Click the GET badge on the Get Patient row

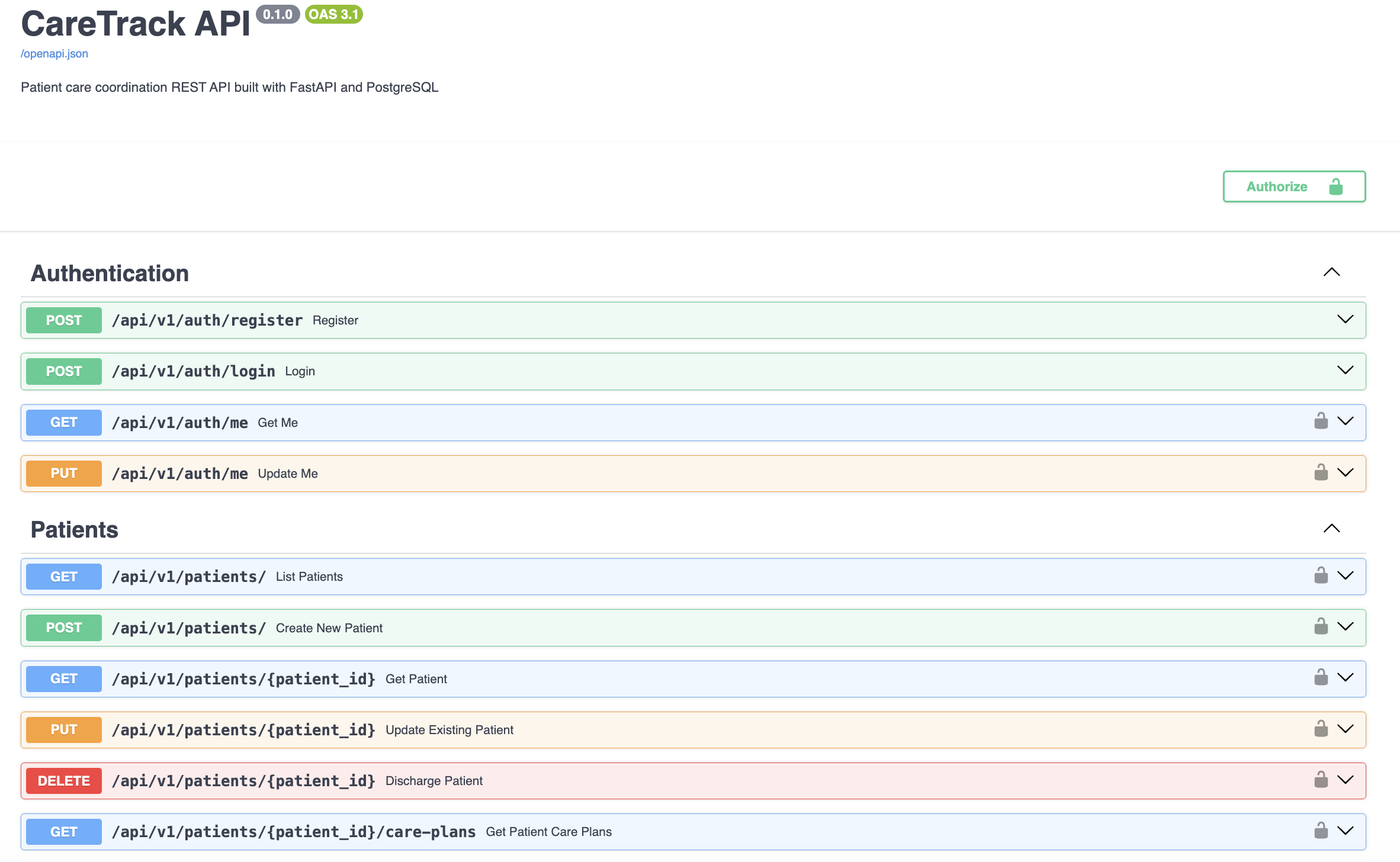coord(64,678)
